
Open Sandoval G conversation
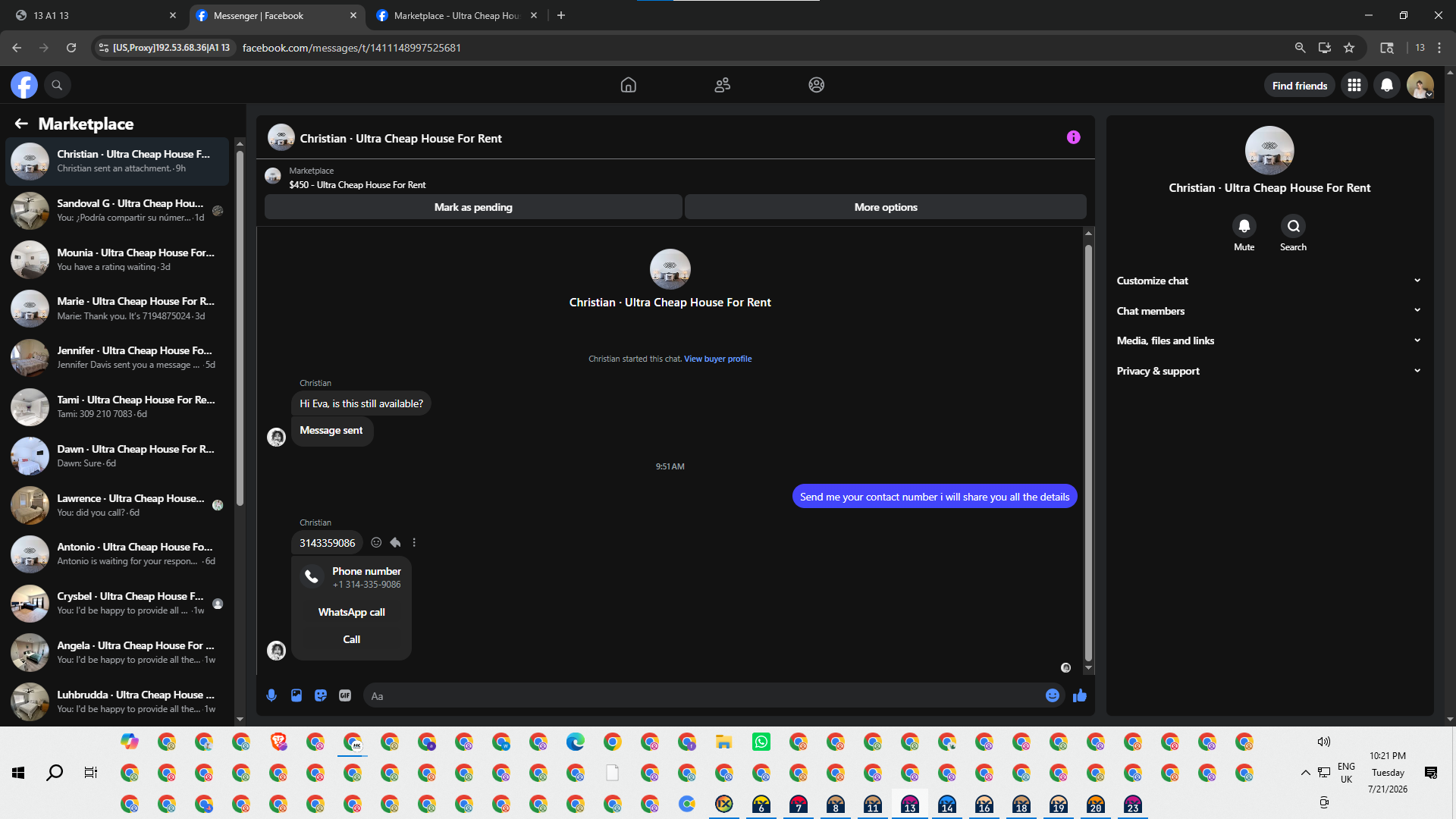click(118, 210)
